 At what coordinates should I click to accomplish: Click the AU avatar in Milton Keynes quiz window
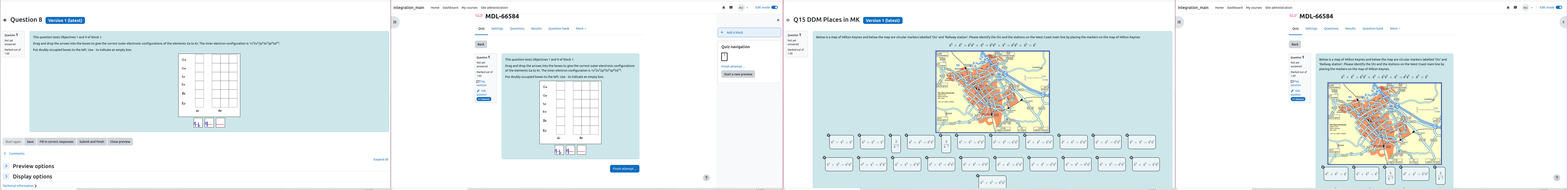coord(1525,7)
